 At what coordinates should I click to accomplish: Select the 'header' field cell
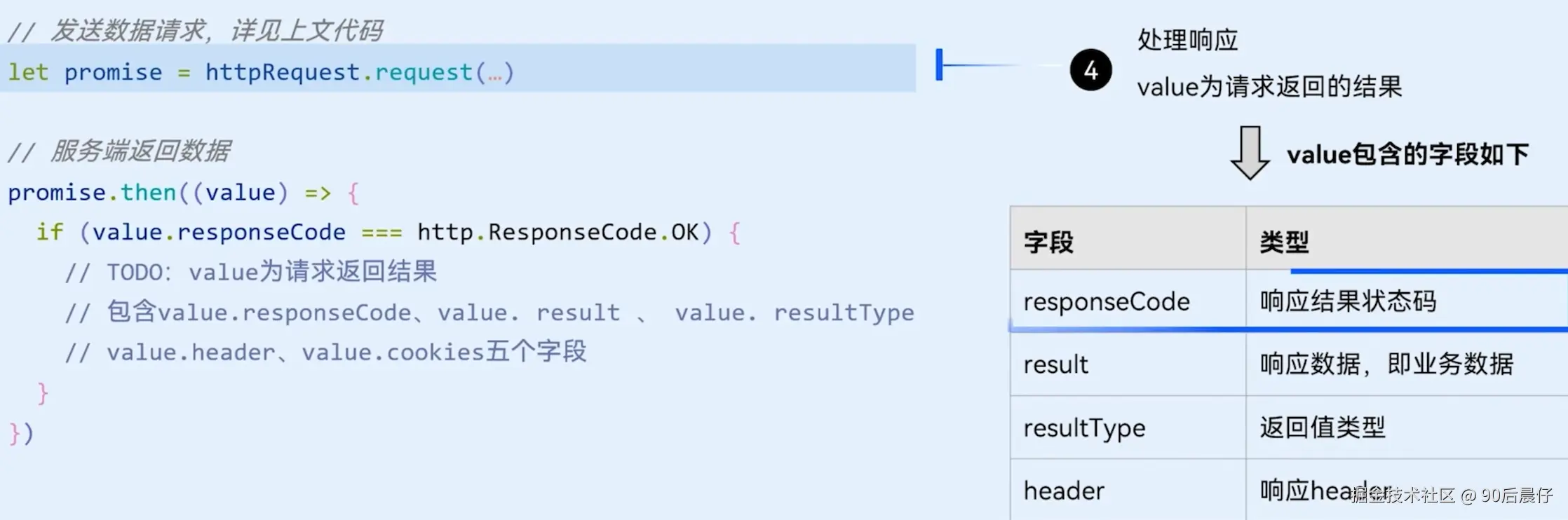1064,491
